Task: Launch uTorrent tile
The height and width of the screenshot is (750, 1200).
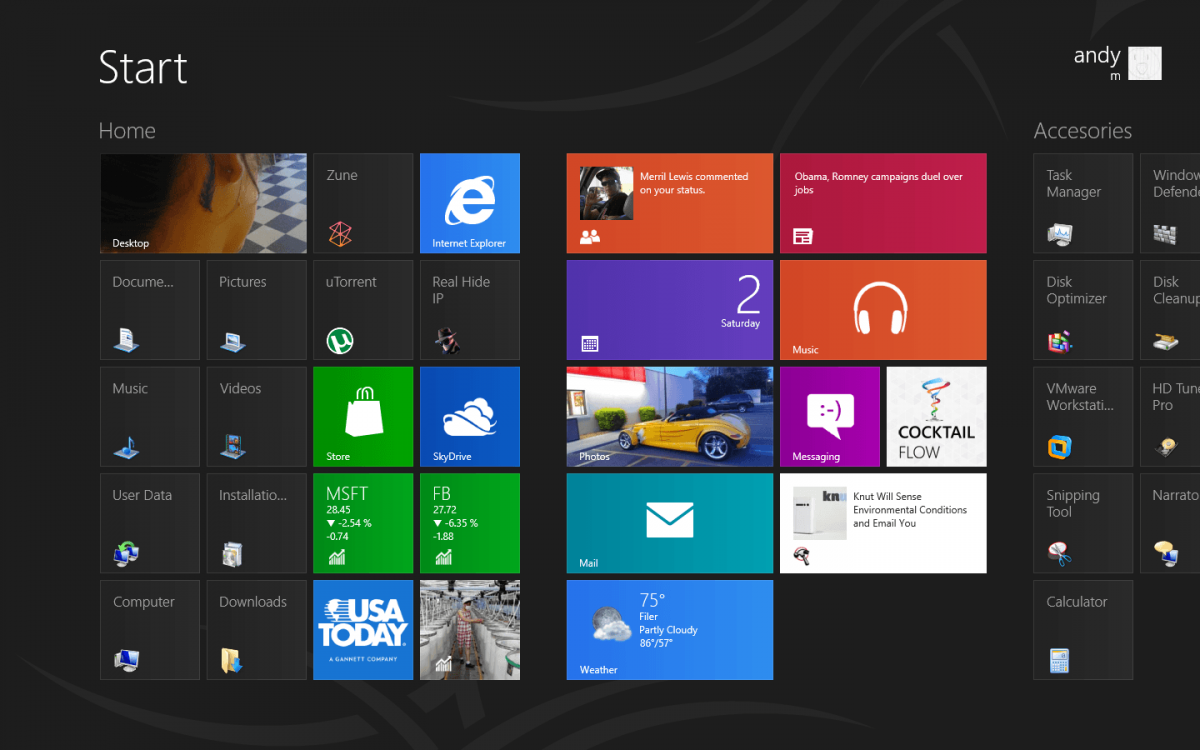Action: tap(363, 310)
